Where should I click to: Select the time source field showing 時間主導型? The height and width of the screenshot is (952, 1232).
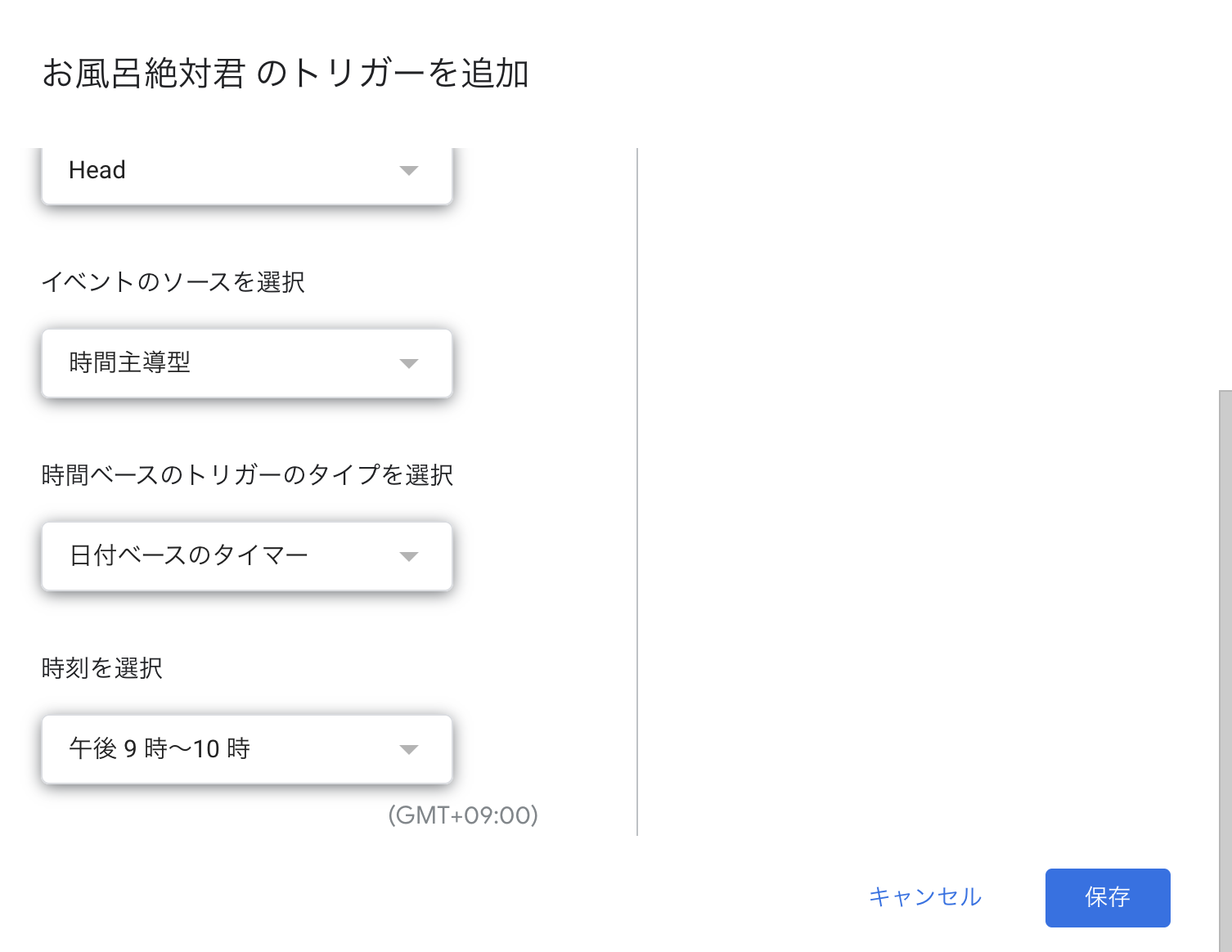point(205,364)
